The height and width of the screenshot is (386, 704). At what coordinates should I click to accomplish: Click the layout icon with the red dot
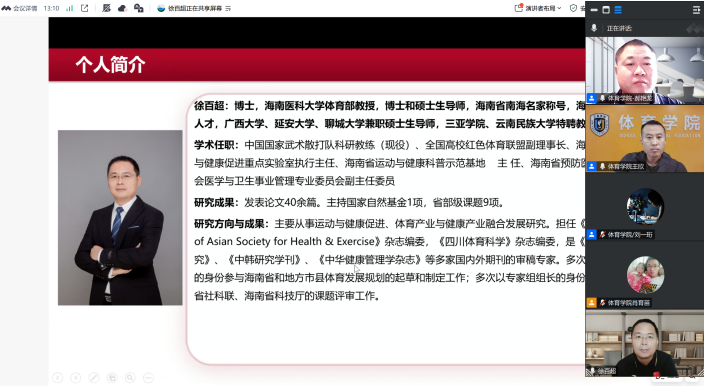pyautogui.click(x=519, y=8)
